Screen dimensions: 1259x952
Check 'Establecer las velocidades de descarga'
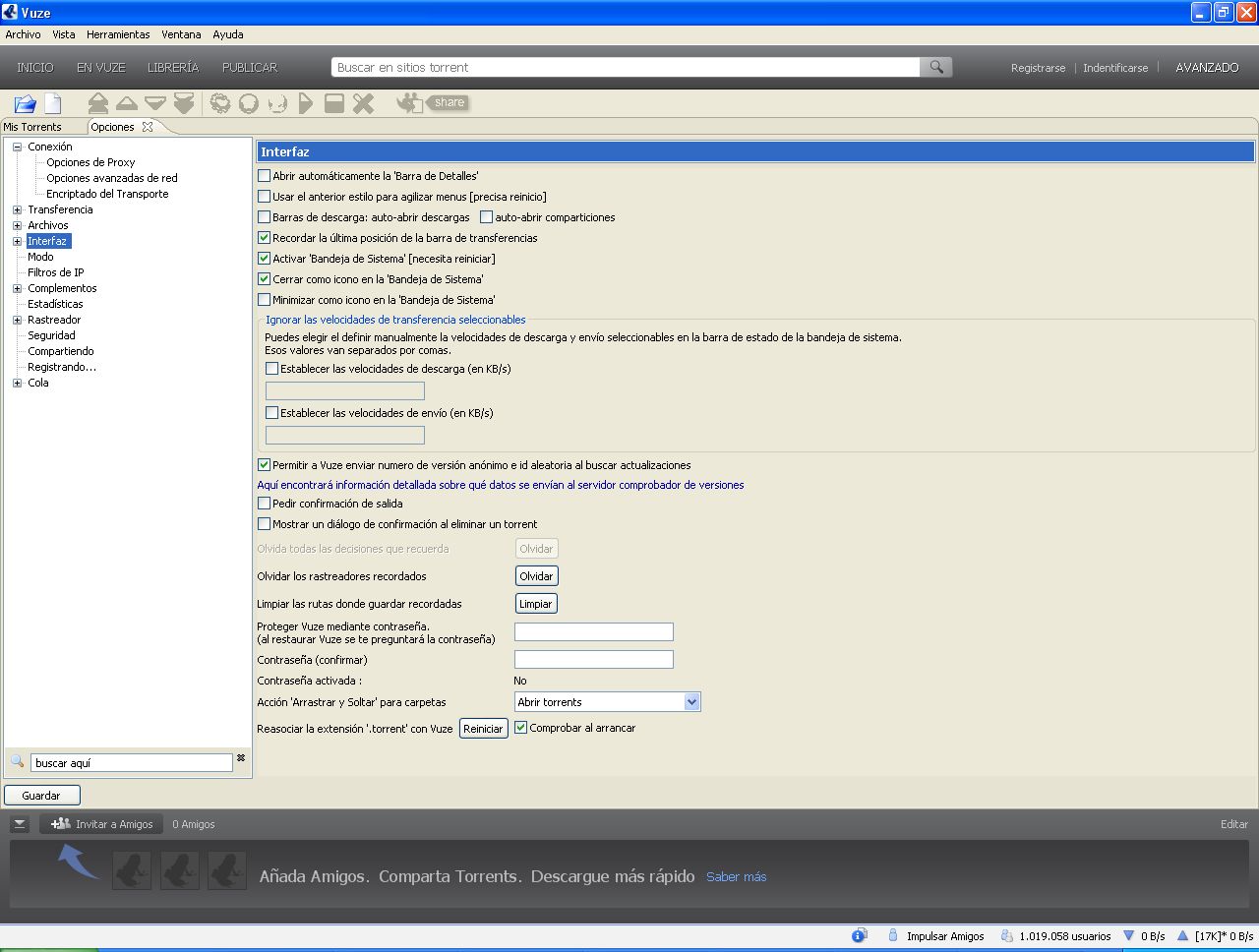[271, 369]
